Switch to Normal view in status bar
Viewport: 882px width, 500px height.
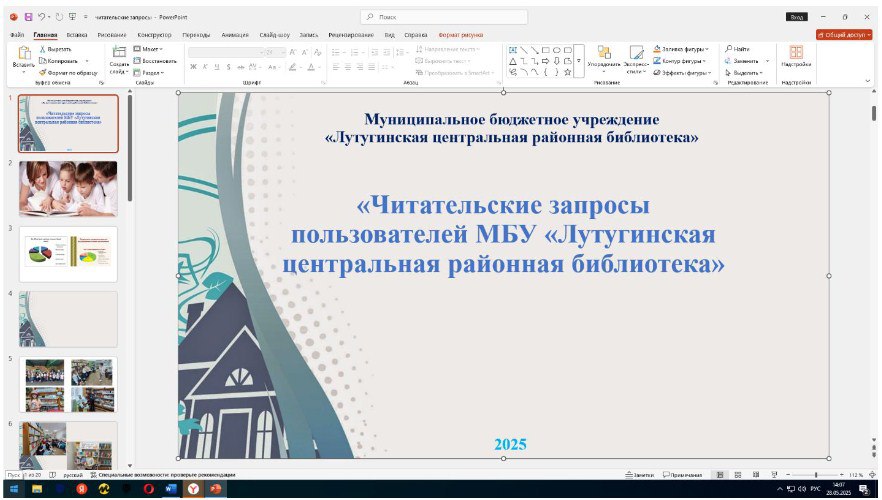[x=719, y=475]
